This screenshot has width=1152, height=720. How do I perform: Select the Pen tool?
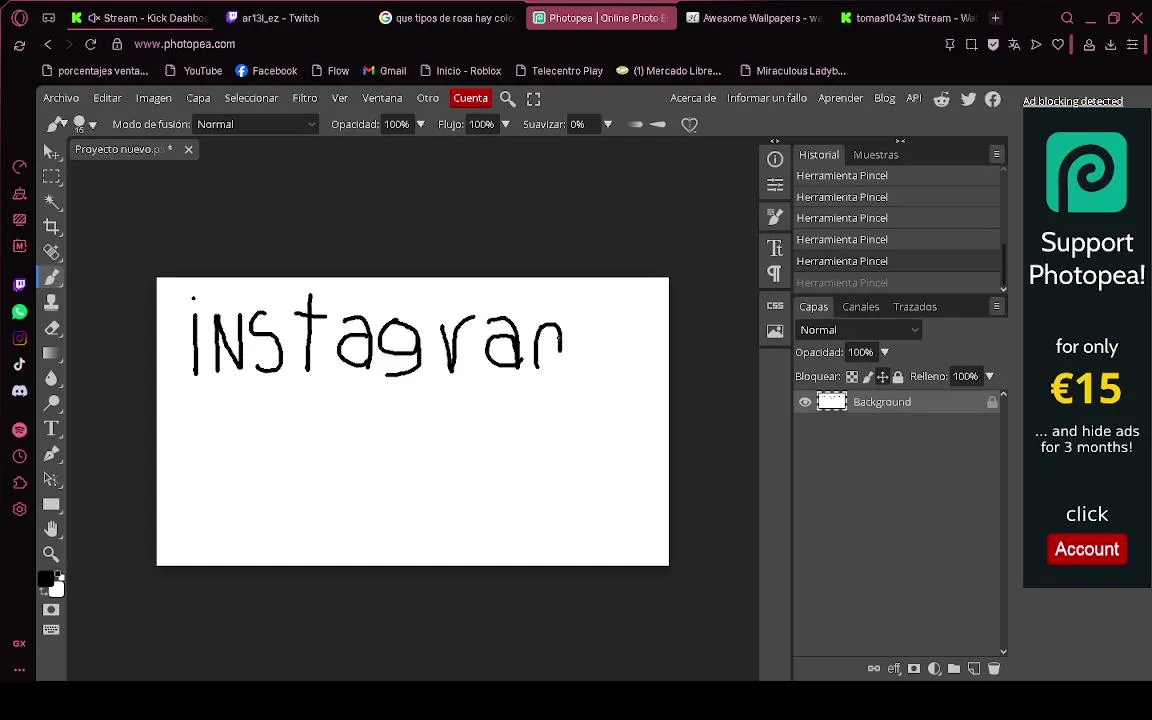pos(51,453)
